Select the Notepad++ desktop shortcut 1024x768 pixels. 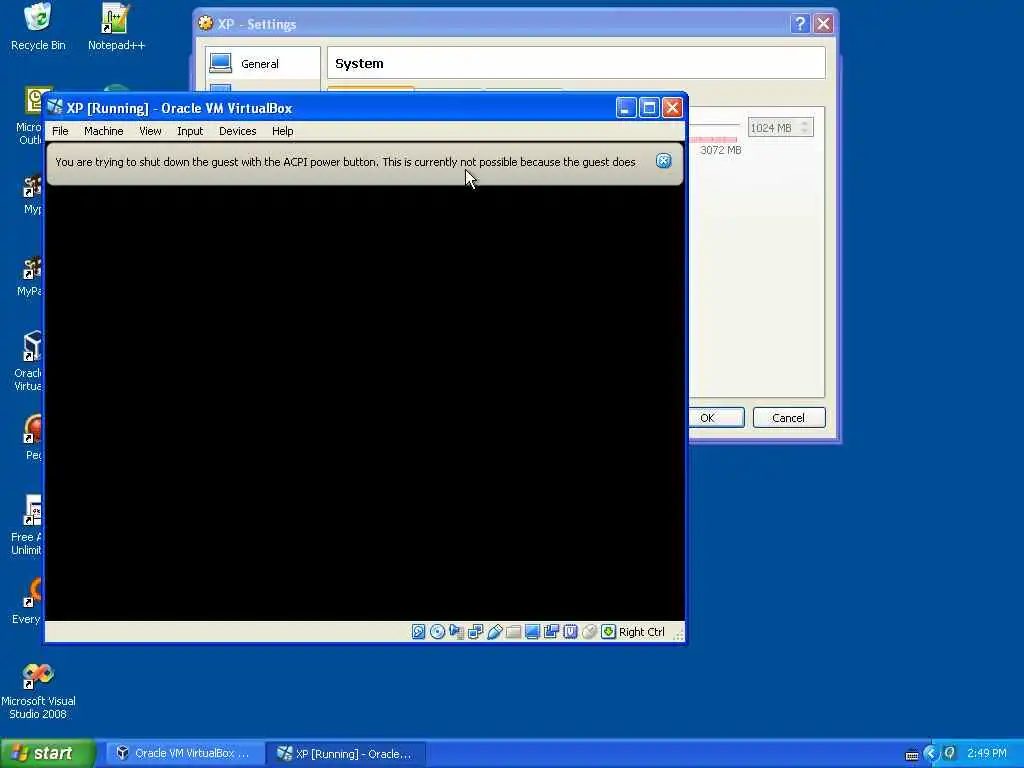pos(116,27)
